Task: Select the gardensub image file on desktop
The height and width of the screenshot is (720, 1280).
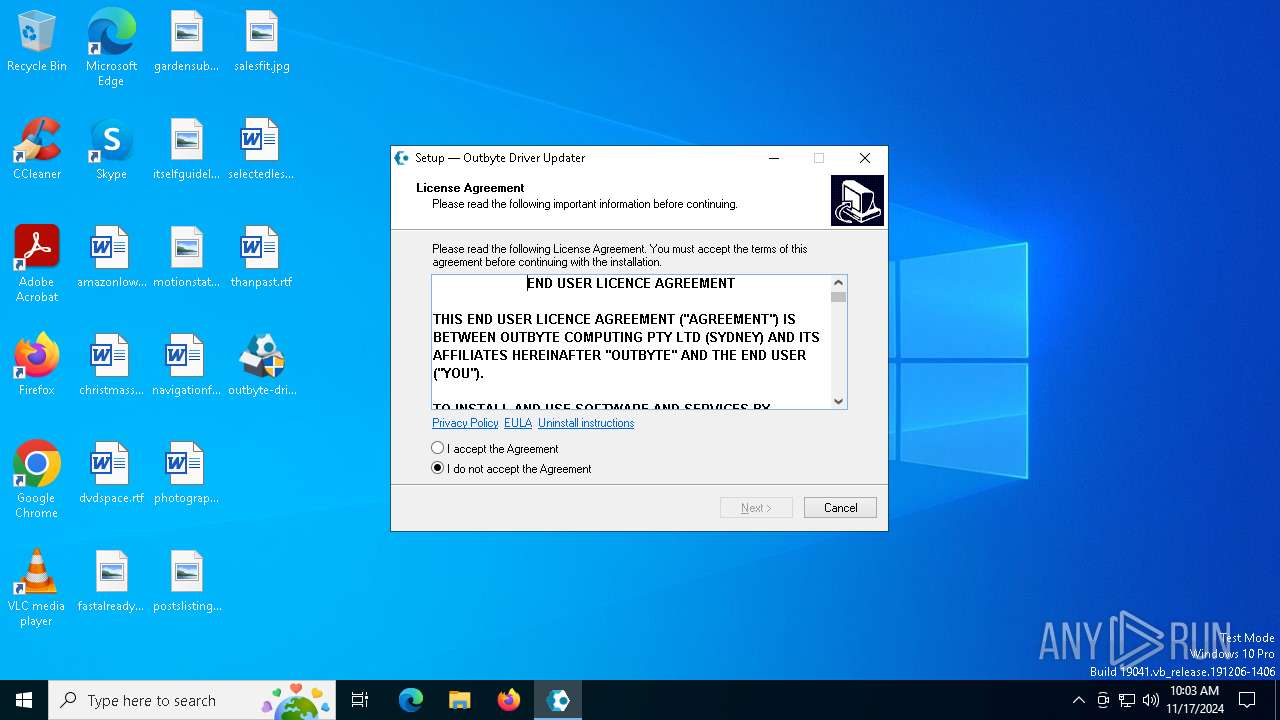Action: pos(186,42)
